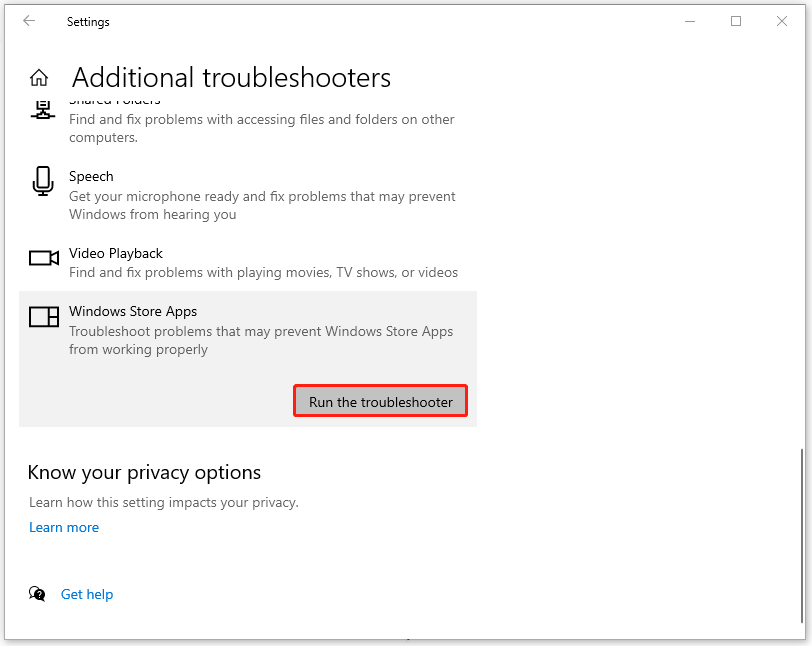Viewport: 812px width, 646px height.
Task: Click the Get help chat icon
Action: 37,594
